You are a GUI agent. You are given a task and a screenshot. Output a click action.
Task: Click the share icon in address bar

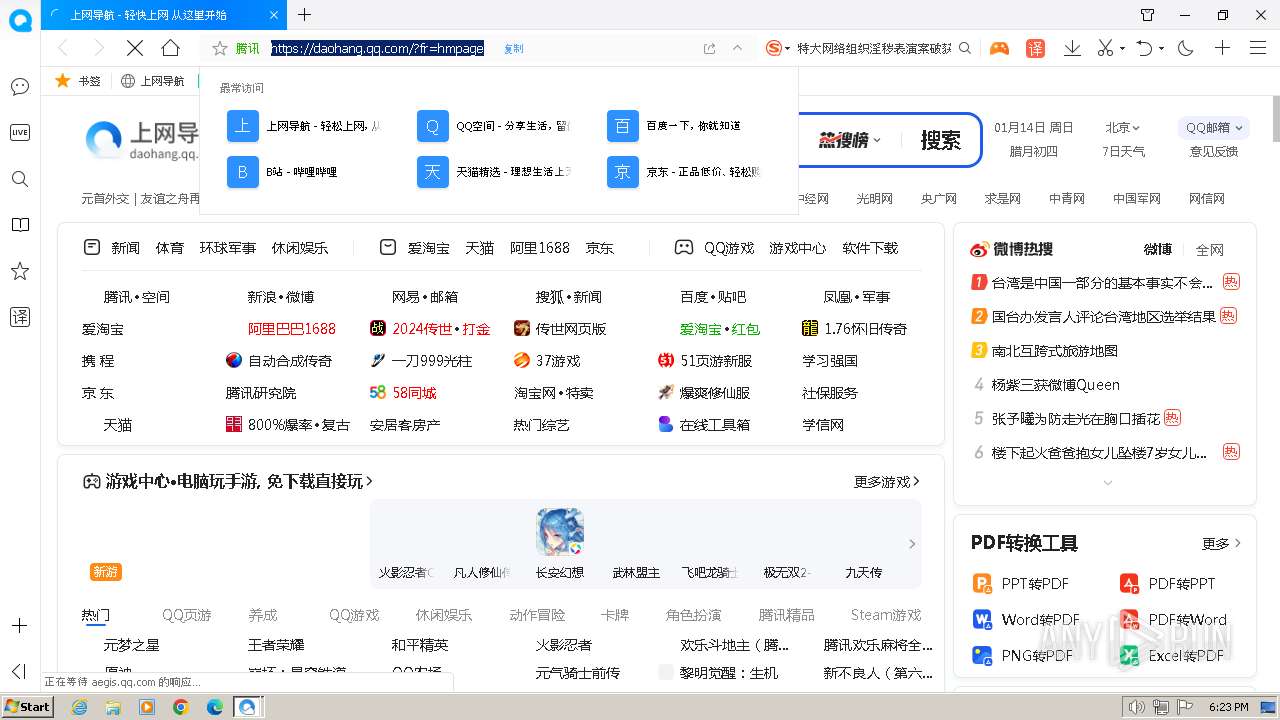(709, 48)
